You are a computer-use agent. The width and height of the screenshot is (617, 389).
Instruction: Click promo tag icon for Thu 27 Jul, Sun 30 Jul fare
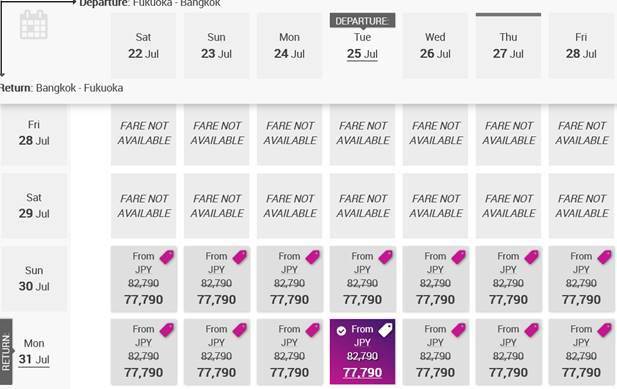[532, 257]
